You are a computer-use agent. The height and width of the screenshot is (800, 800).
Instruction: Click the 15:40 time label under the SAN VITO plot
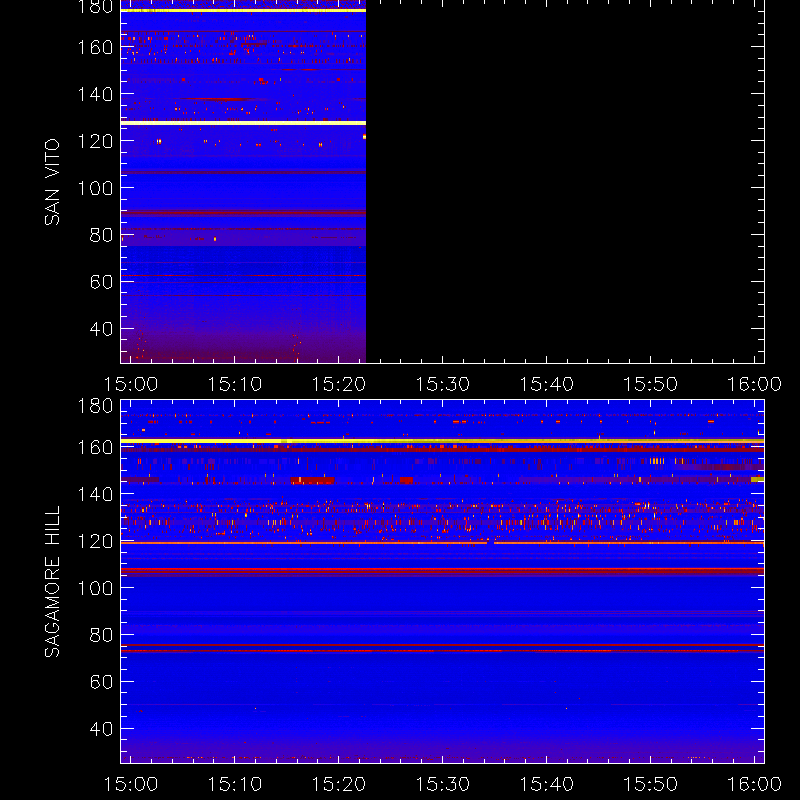(x=546, y=384)
